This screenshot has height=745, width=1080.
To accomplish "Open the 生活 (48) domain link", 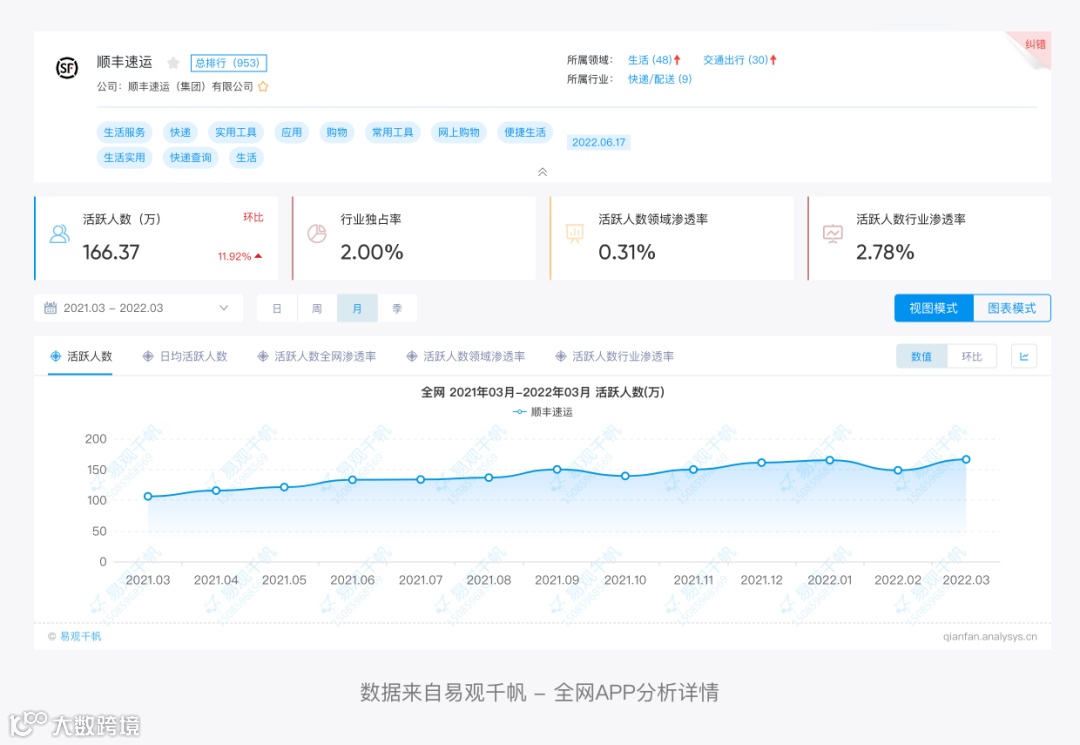I will coord(650,60).
